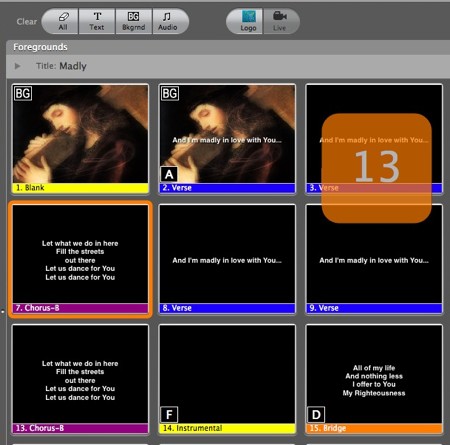The image size is (450, 445).
Task: Clear the Audio layer
Action: (x=171, y=21)
